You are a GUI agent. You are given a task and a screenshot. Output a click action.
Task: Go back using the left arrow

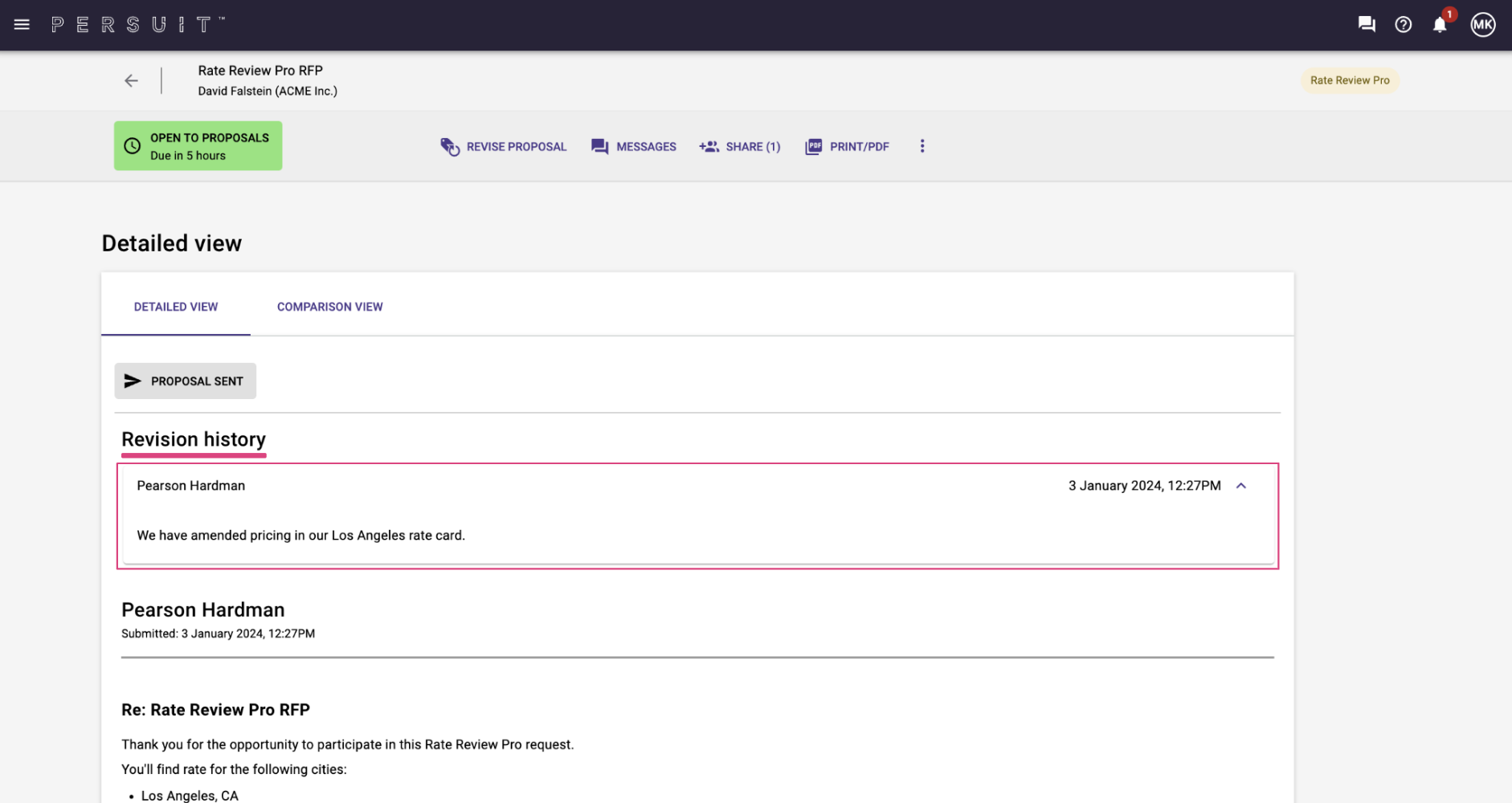(131, 80)
